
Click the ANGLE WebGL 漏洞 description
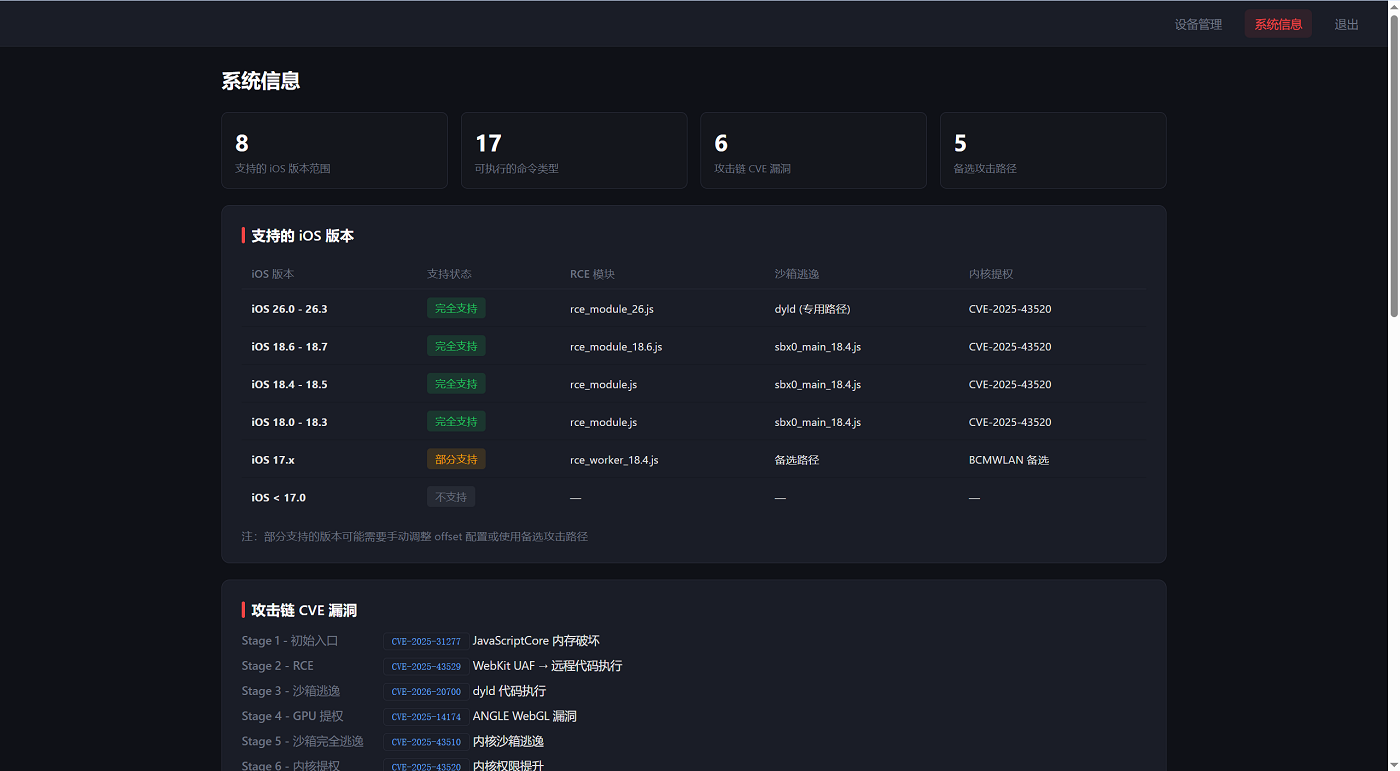coord(525,716)
